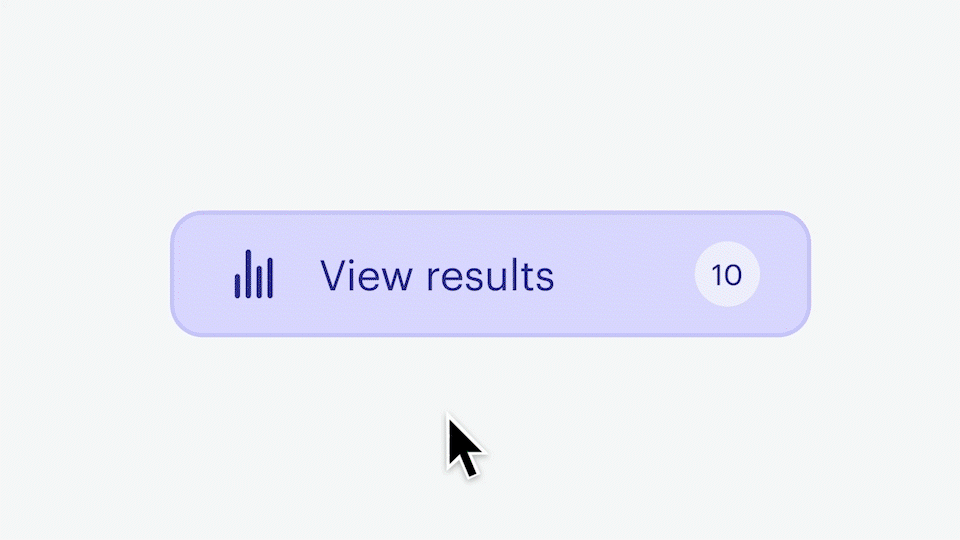This screenshot has width=960, height=540.
Task: Click the bar chart icon
Action: [254, 274]
